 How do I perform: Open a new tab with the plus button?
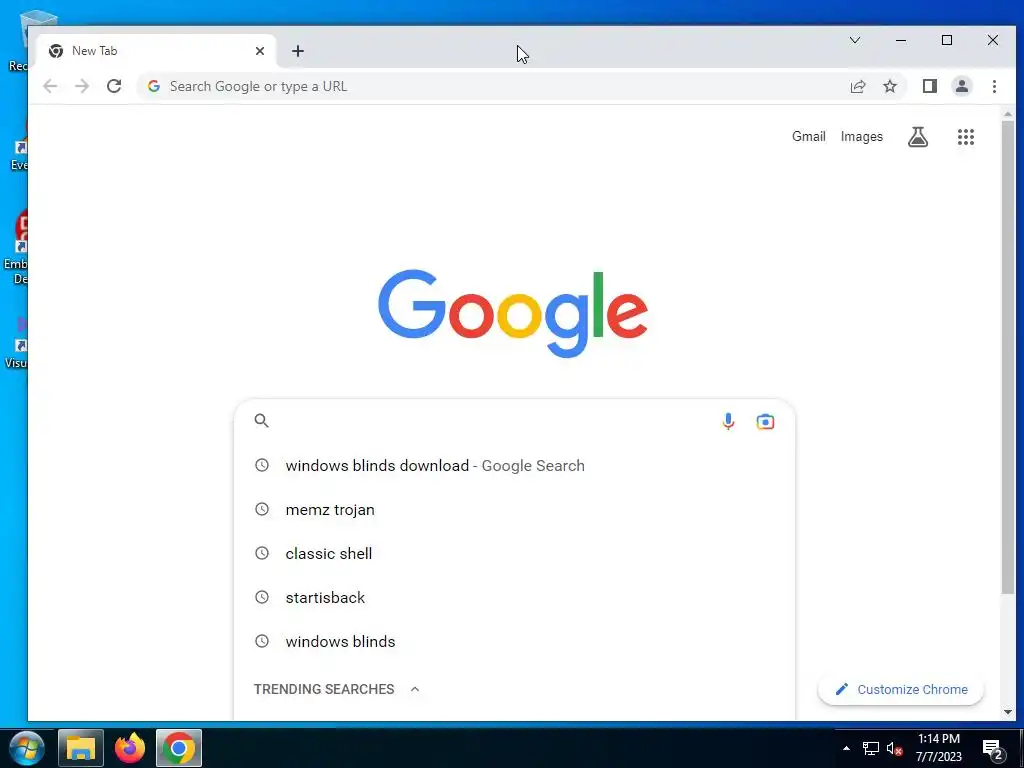pyautogui.click(x=298, y=51)
